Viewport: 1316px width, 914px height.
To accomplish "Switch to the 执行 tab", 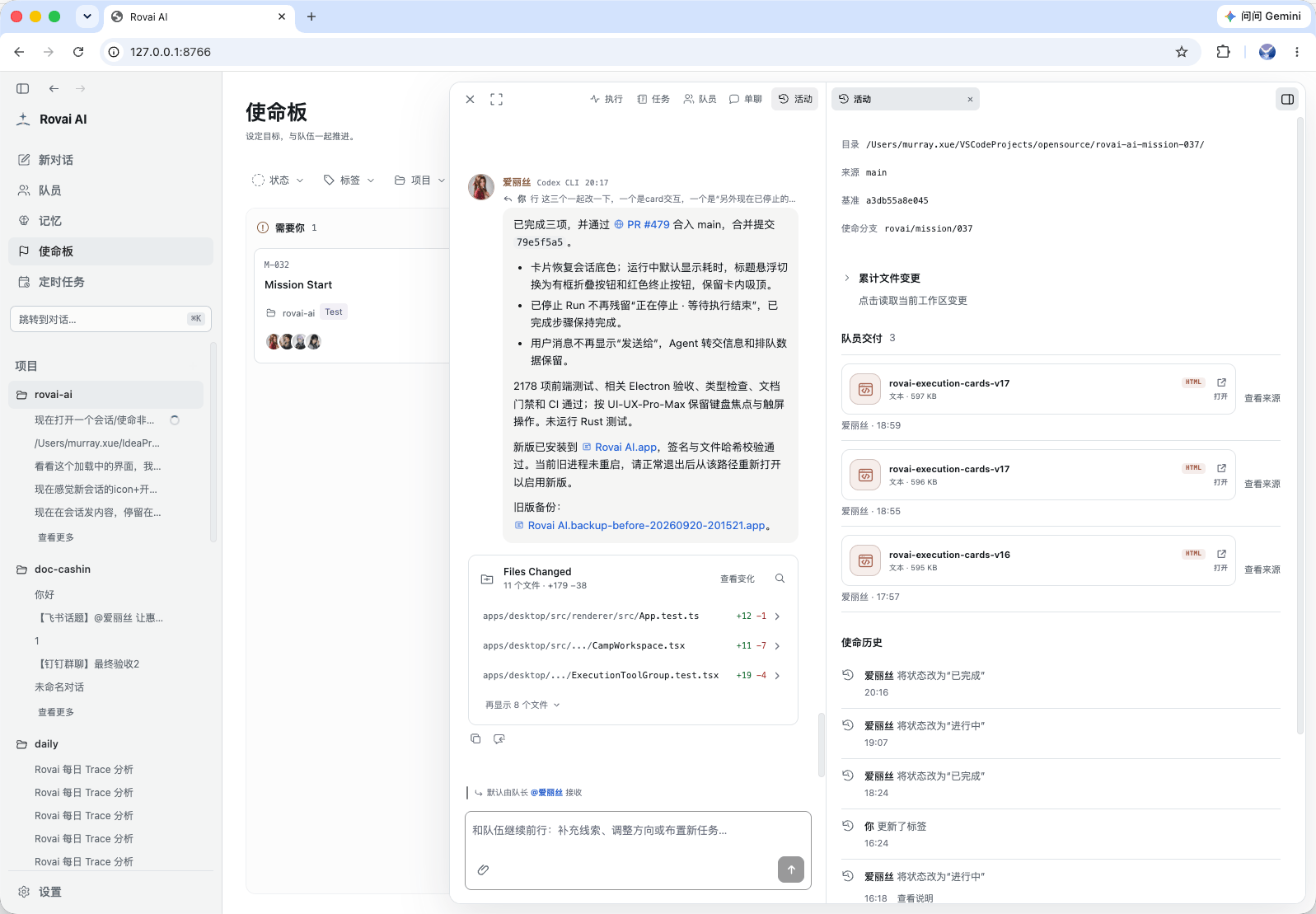I will pyautogui.click(x=606, y=99).
